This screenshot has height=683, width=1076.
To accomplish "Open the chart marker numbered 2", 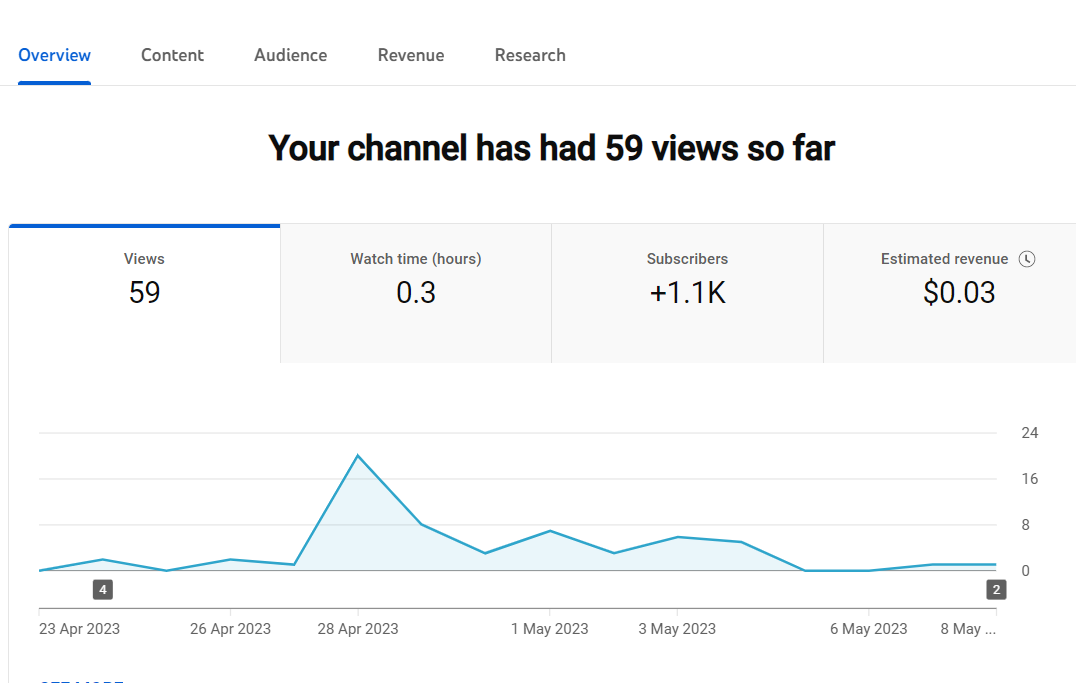I will pos(996,590).
